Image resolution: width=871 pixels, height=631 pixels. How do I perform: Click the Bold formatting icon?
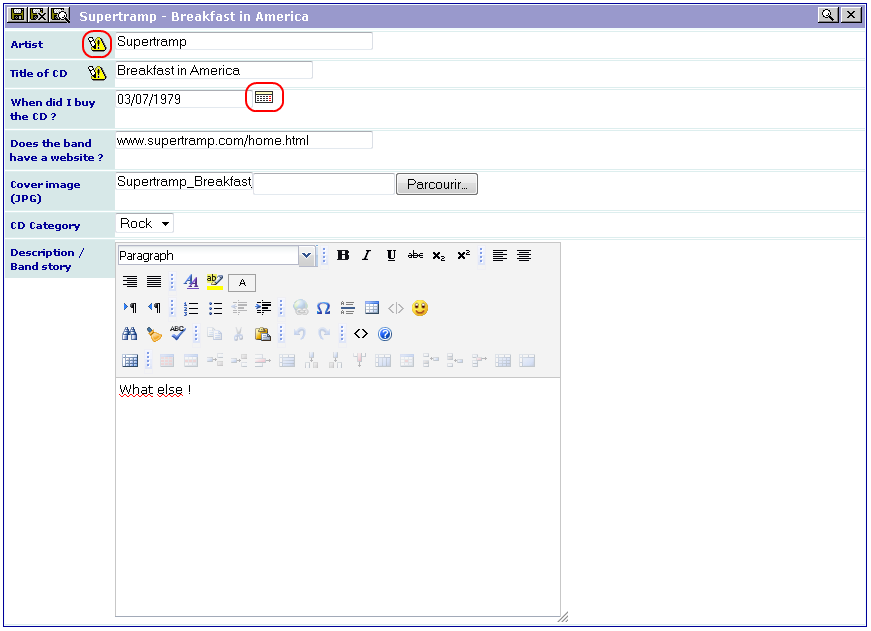[343, 256]
